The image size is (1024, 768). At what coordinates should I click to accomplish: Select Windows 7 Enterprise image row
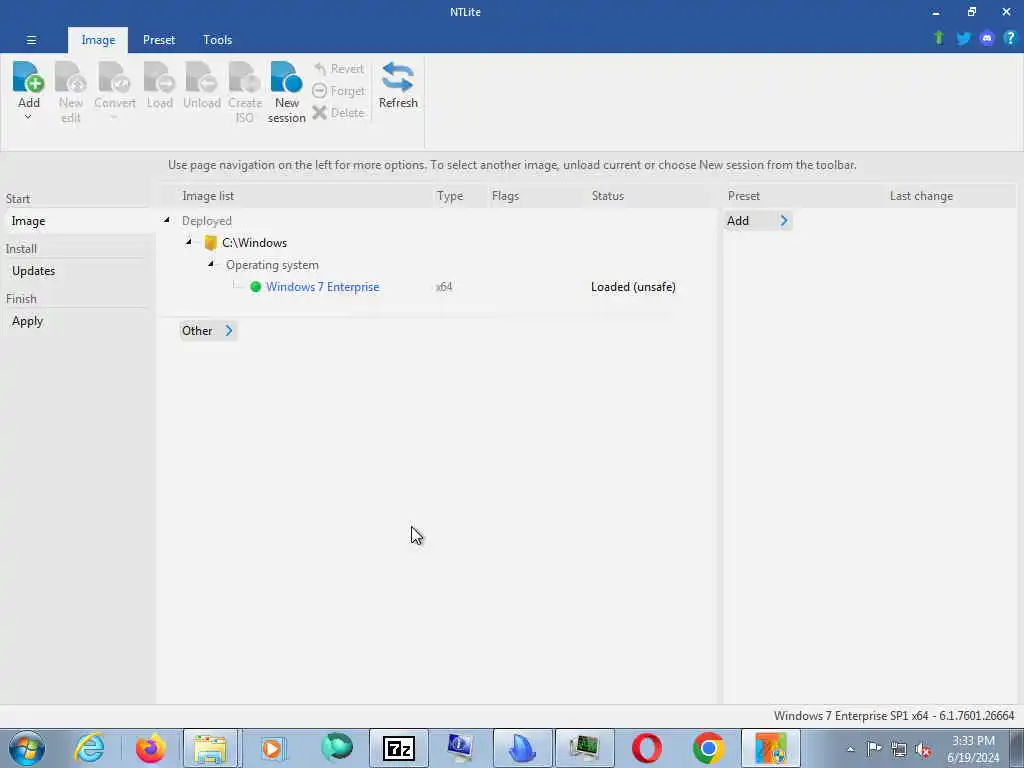(322, 287)
